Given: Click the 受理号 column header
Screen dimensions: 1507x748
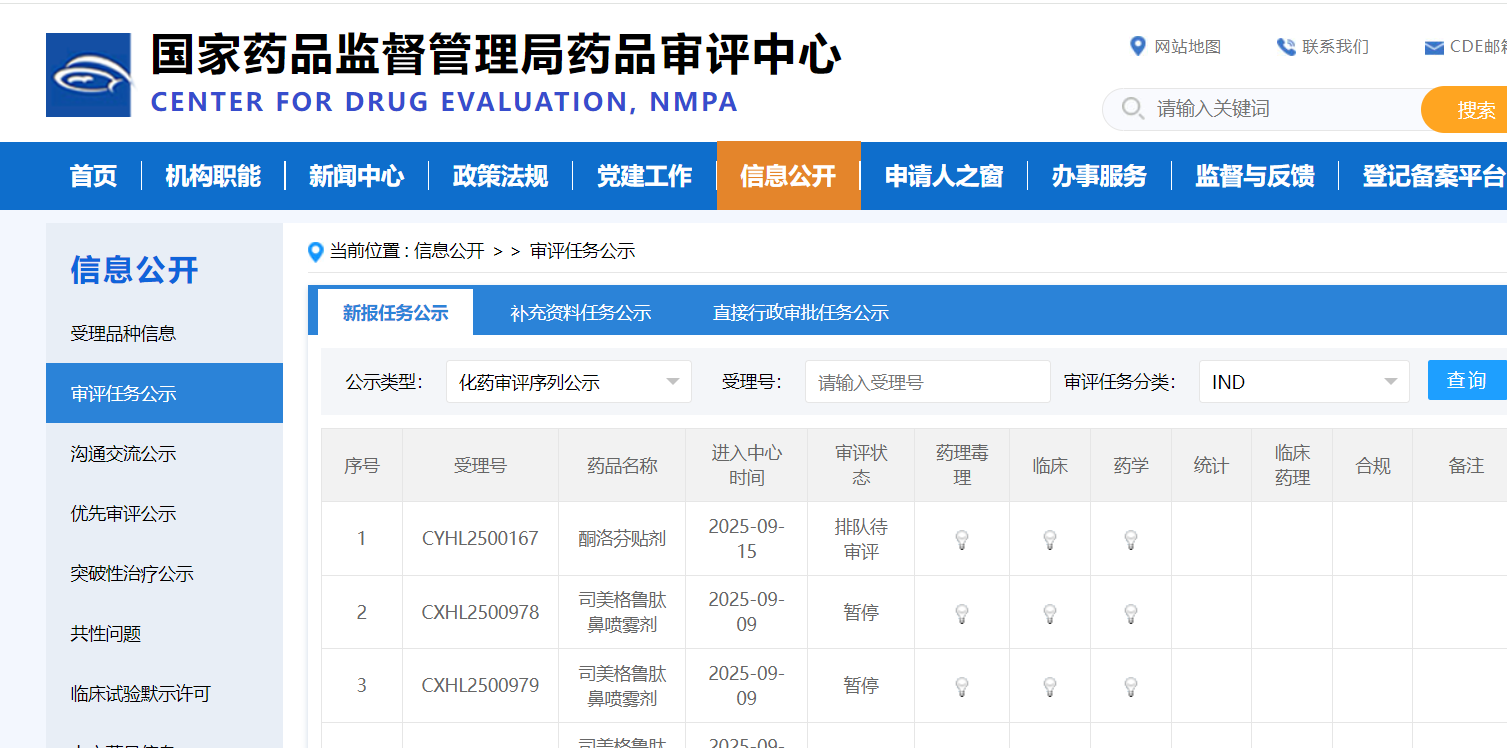Looking at the screenshot, I should (480, 465).
